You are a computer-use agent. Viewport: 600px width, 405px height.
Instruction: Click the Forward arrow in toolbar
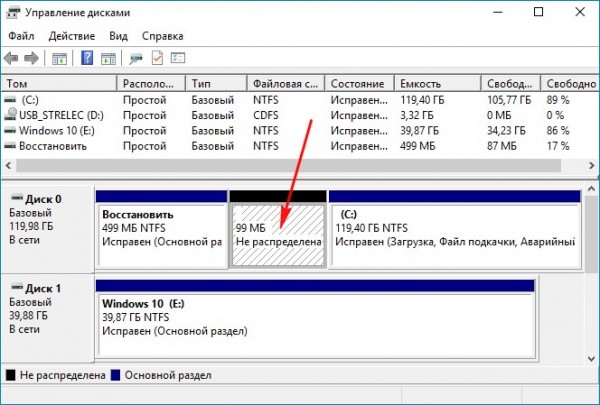click(31, 59)
